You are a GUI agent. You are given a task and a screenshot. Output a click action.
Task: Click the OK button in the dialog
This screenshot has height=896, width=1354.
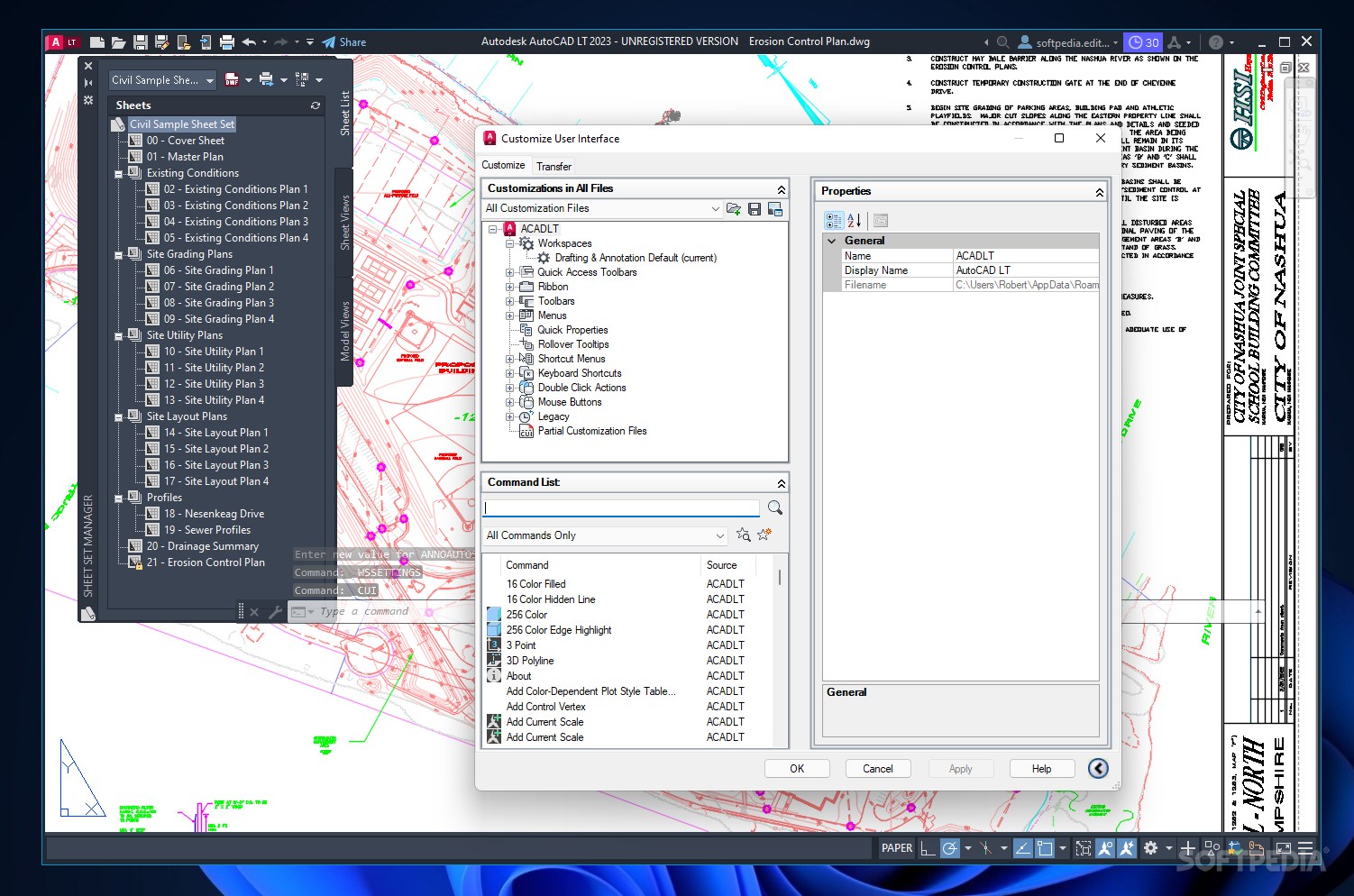(x=797, y=769)
